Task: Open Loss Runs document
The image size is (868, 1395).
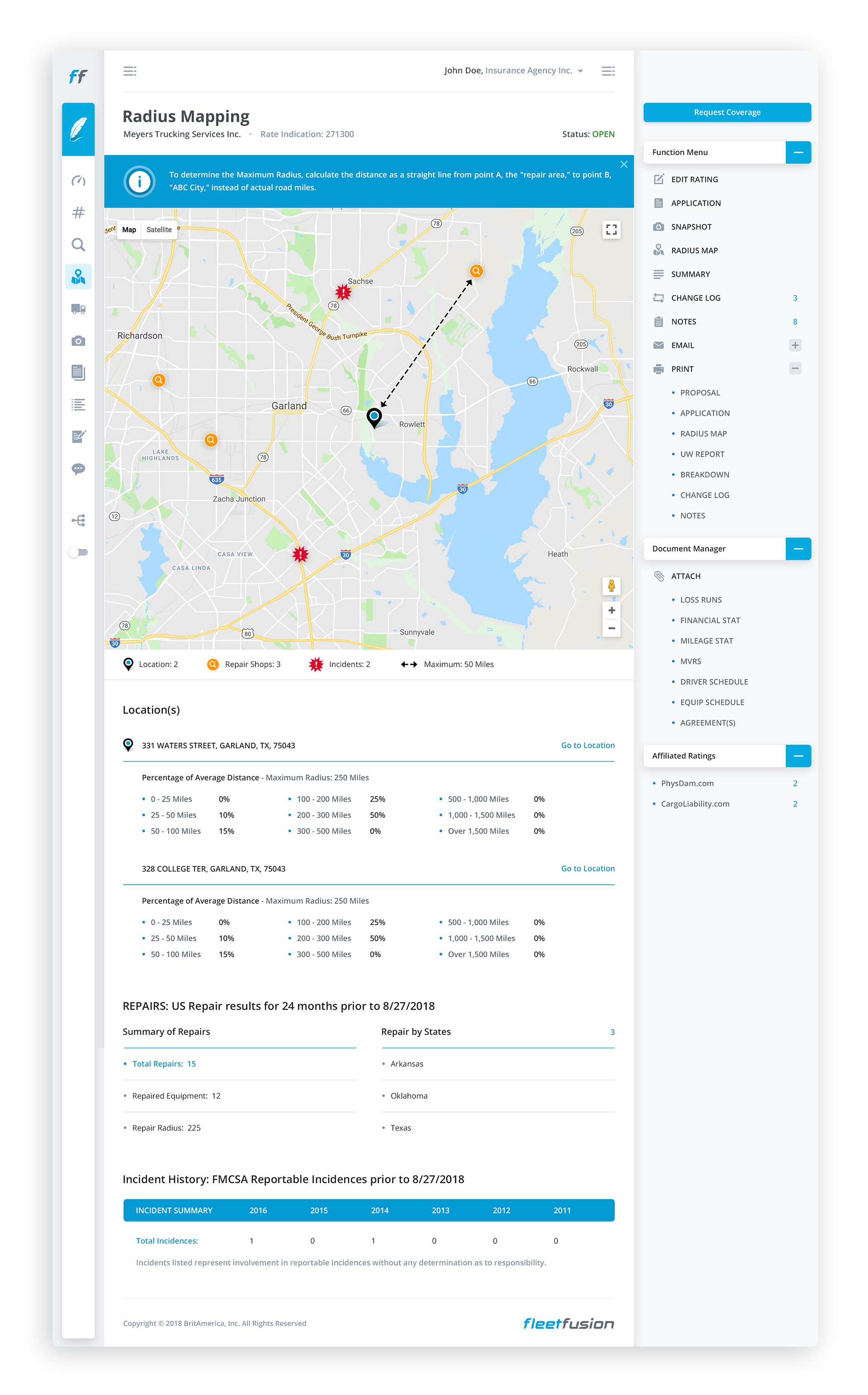Action: pyautogui.click(x=701, y=600)
